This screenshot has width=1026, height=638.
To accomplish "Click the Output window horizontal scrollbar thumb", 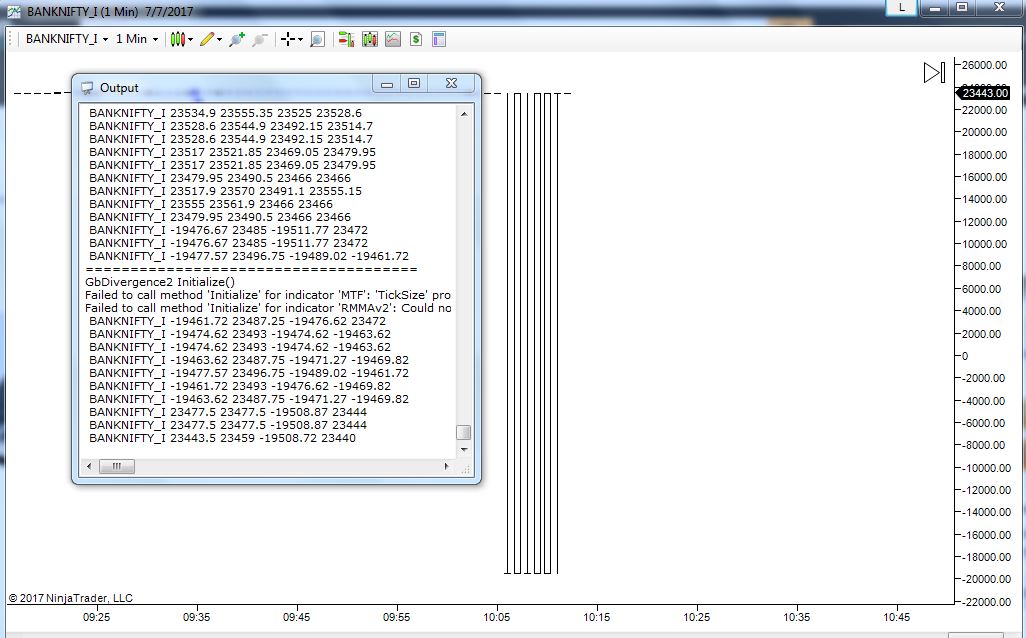I will coord(116,467).
